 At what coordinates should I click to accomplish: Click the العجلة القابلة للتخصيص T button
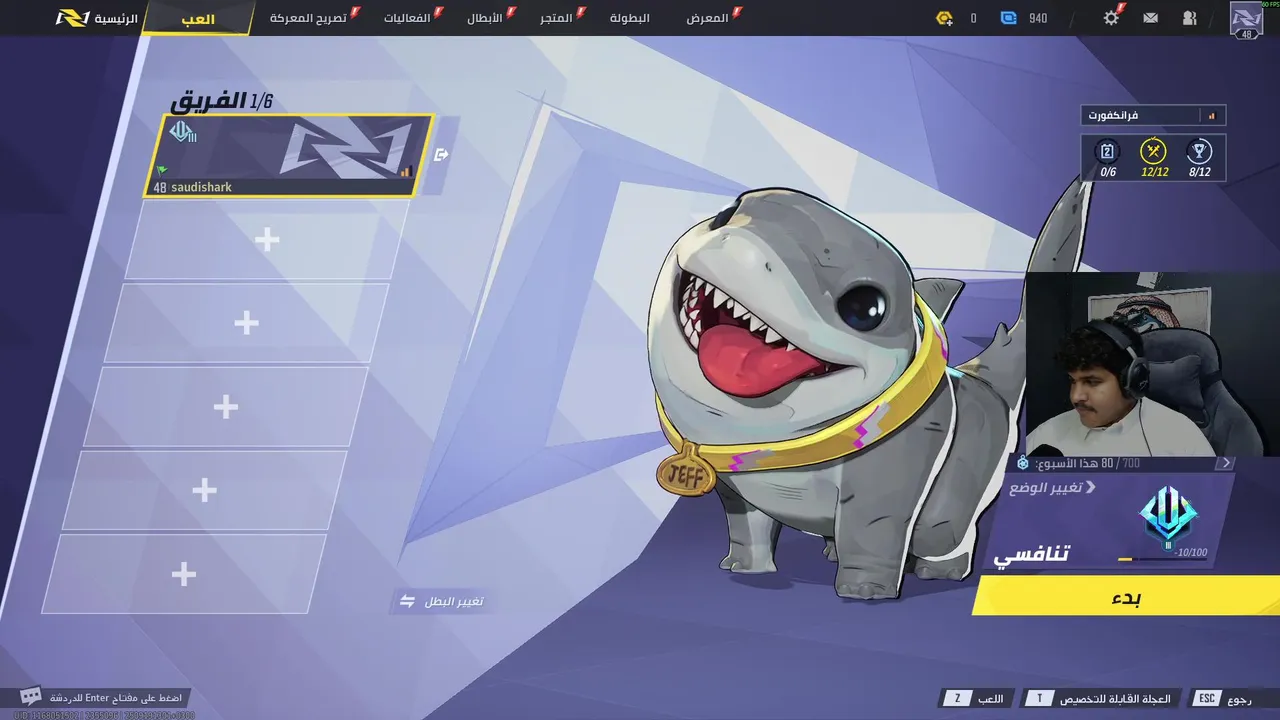[1099, 698]
